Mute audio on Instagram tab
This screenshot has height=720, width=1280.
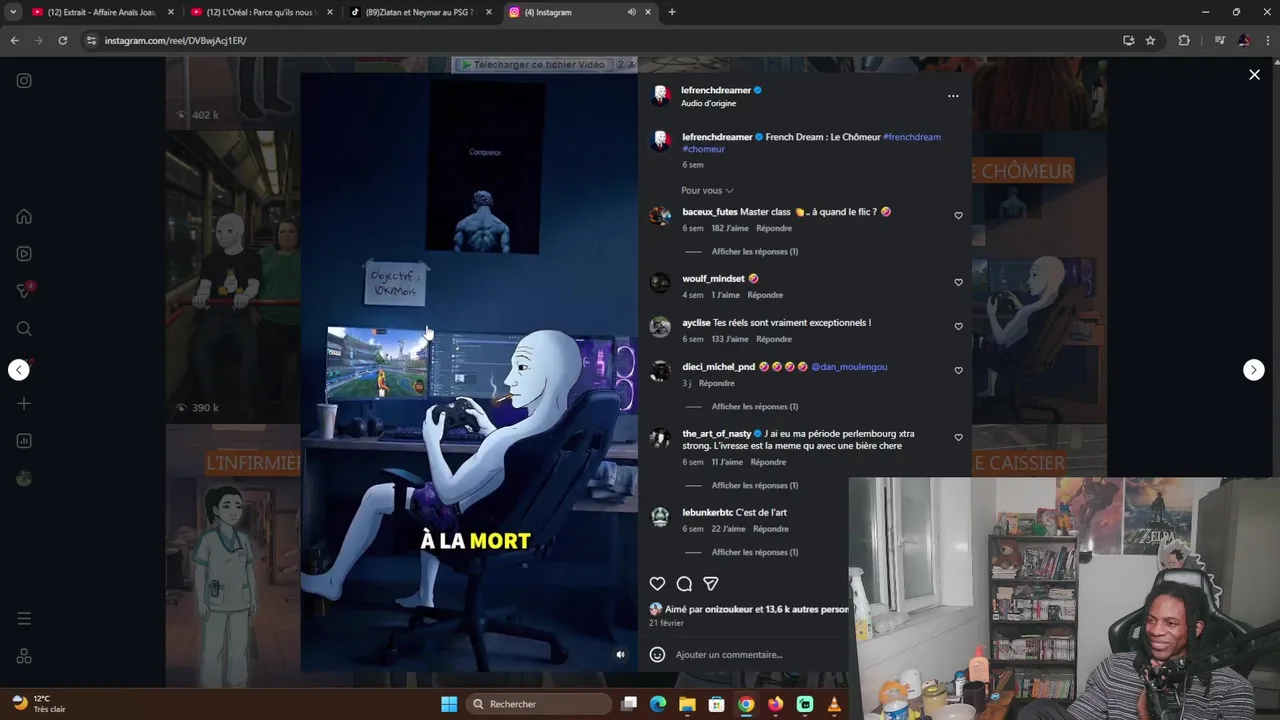pyautogui.click(x=632, y=12)
